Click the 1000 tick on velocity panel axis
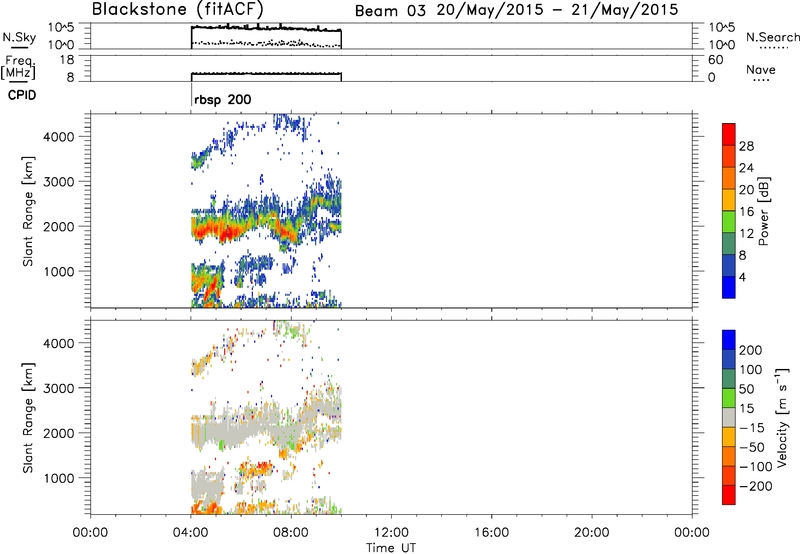The width and height of the screenshot is (800, 554). pyautogui.click(x=59, y=478)
